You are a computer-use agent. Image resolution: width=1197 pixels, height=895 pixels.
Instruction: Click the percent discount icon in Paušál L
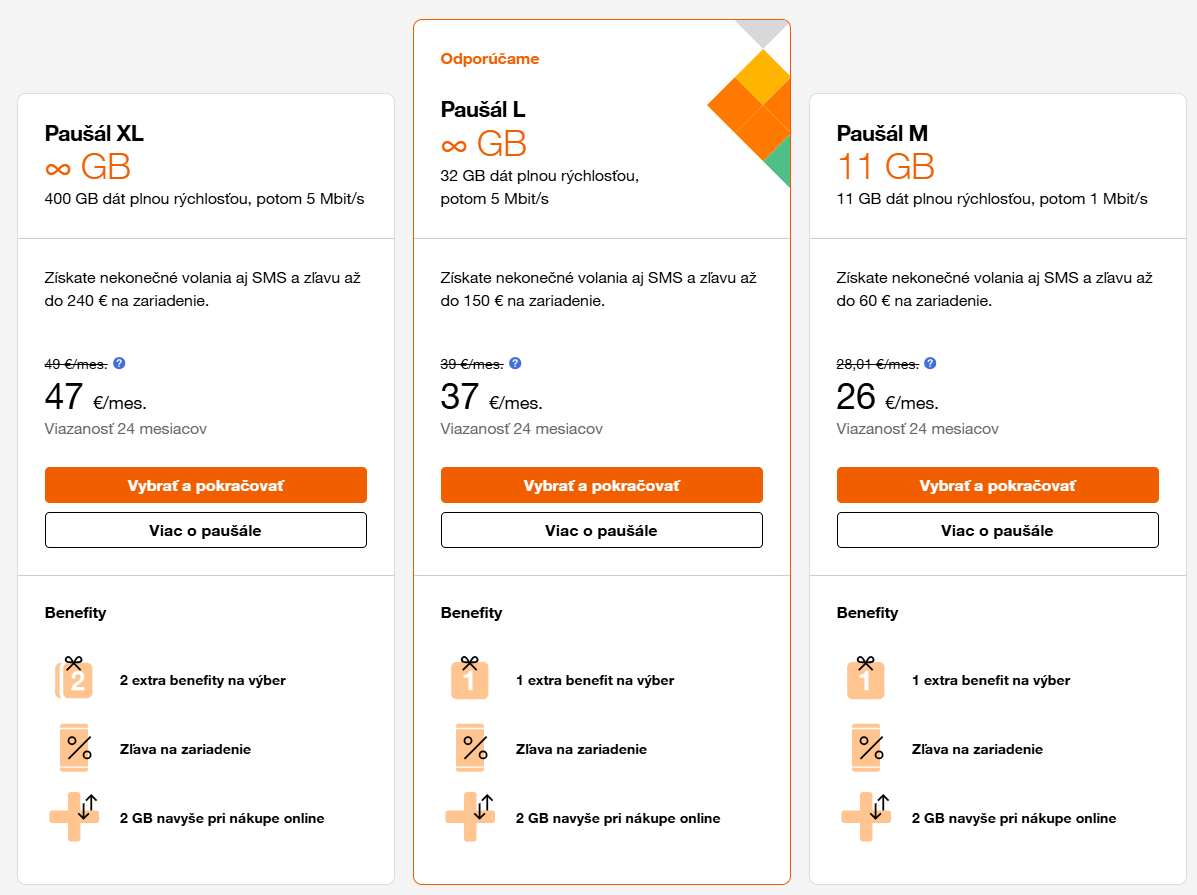472,748
